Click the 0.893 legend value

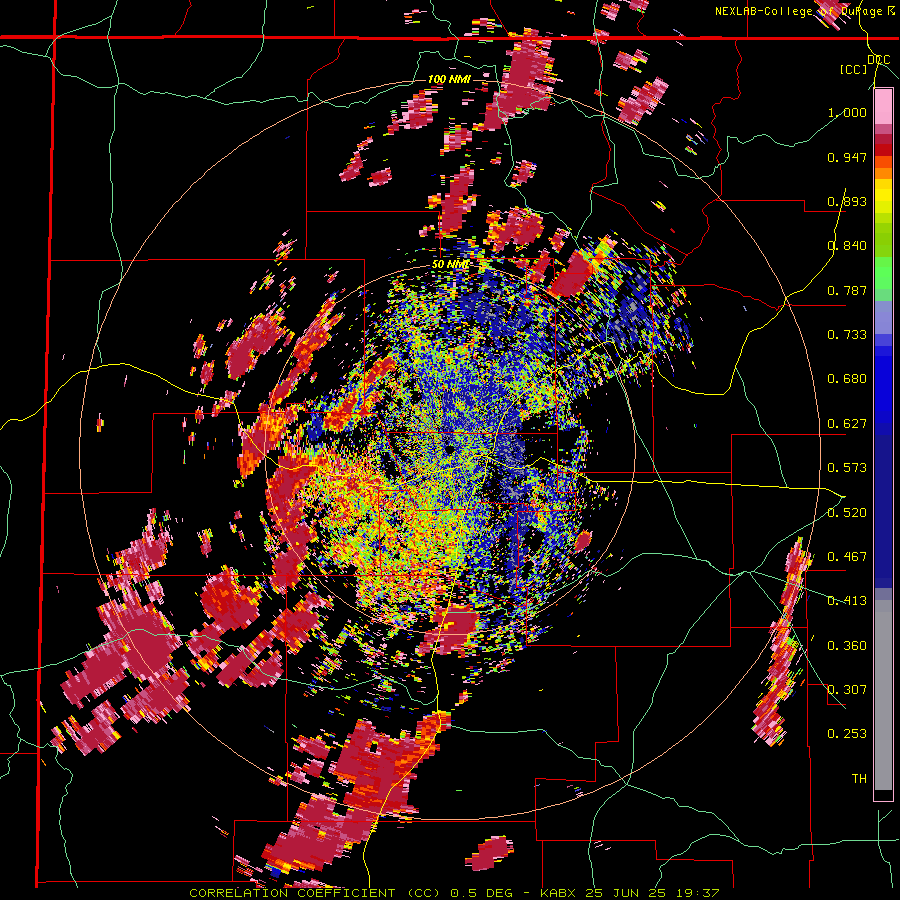point(847,201)
